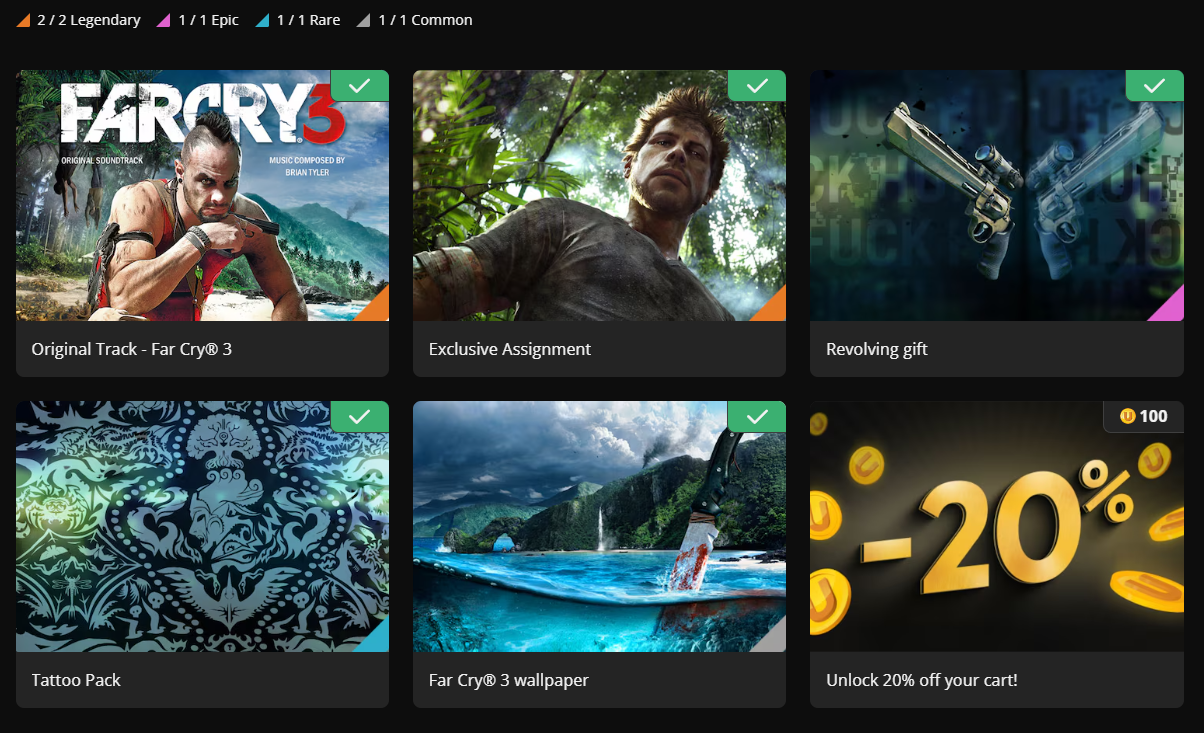This screenshot has width=1204, height=733.
Task: Click the '1 / 1 Common' count text
Action: click(x=425, y=20)
